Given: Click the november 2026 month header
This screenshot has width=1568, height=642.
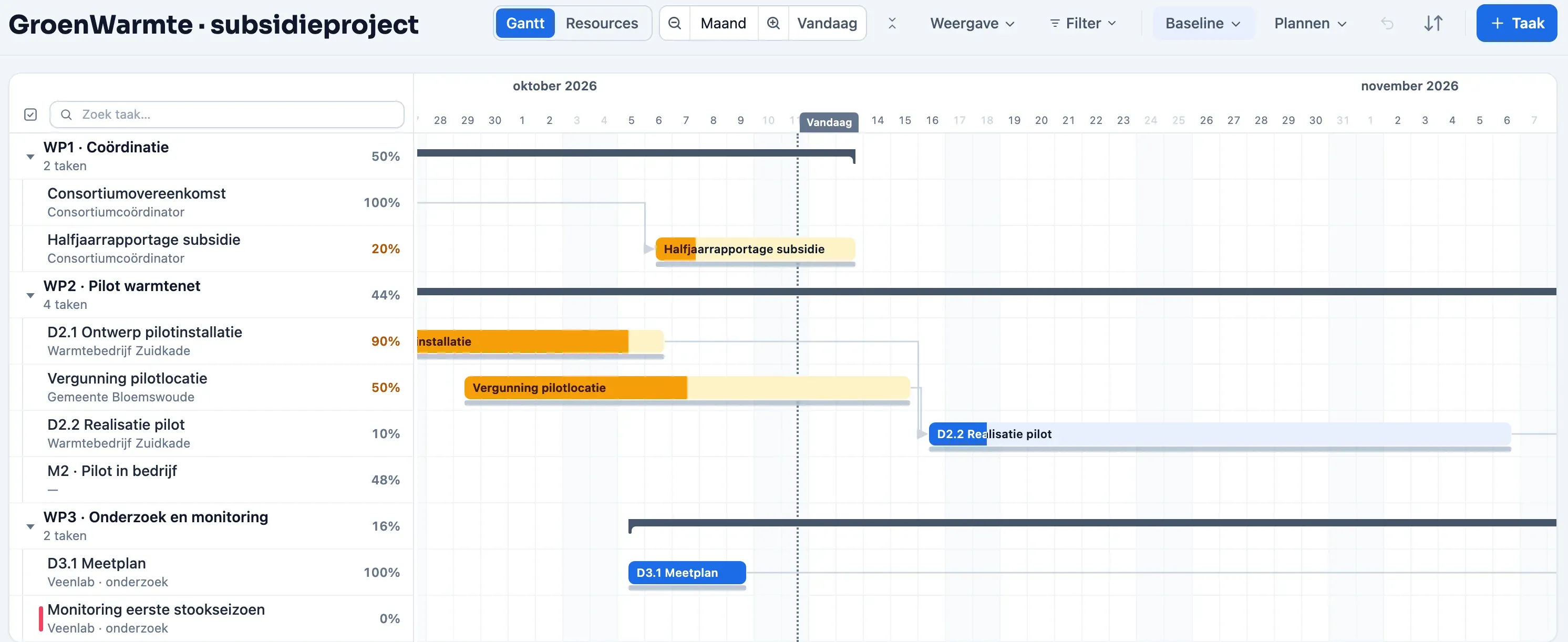Looking at the screenshot, I should point(1409,86).
